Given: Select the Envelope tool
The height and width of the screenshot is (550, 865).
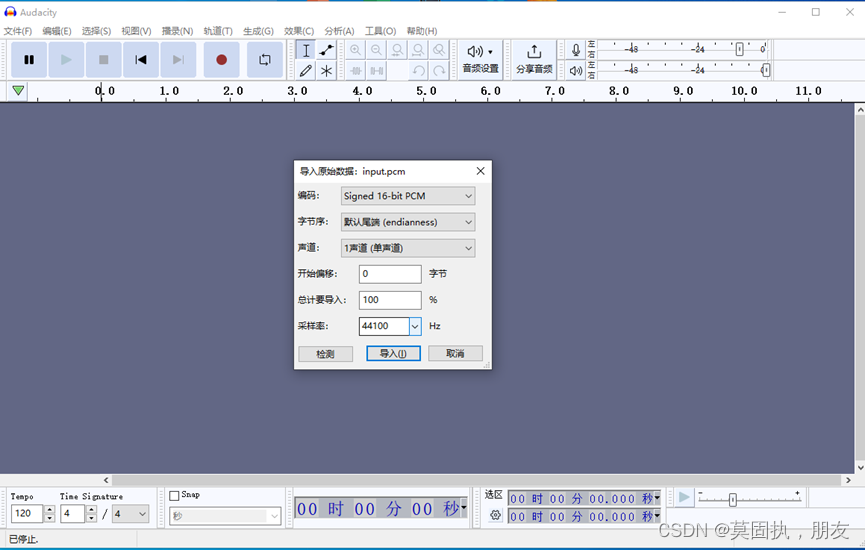Looking at the screenshot, I should (327, 51).
